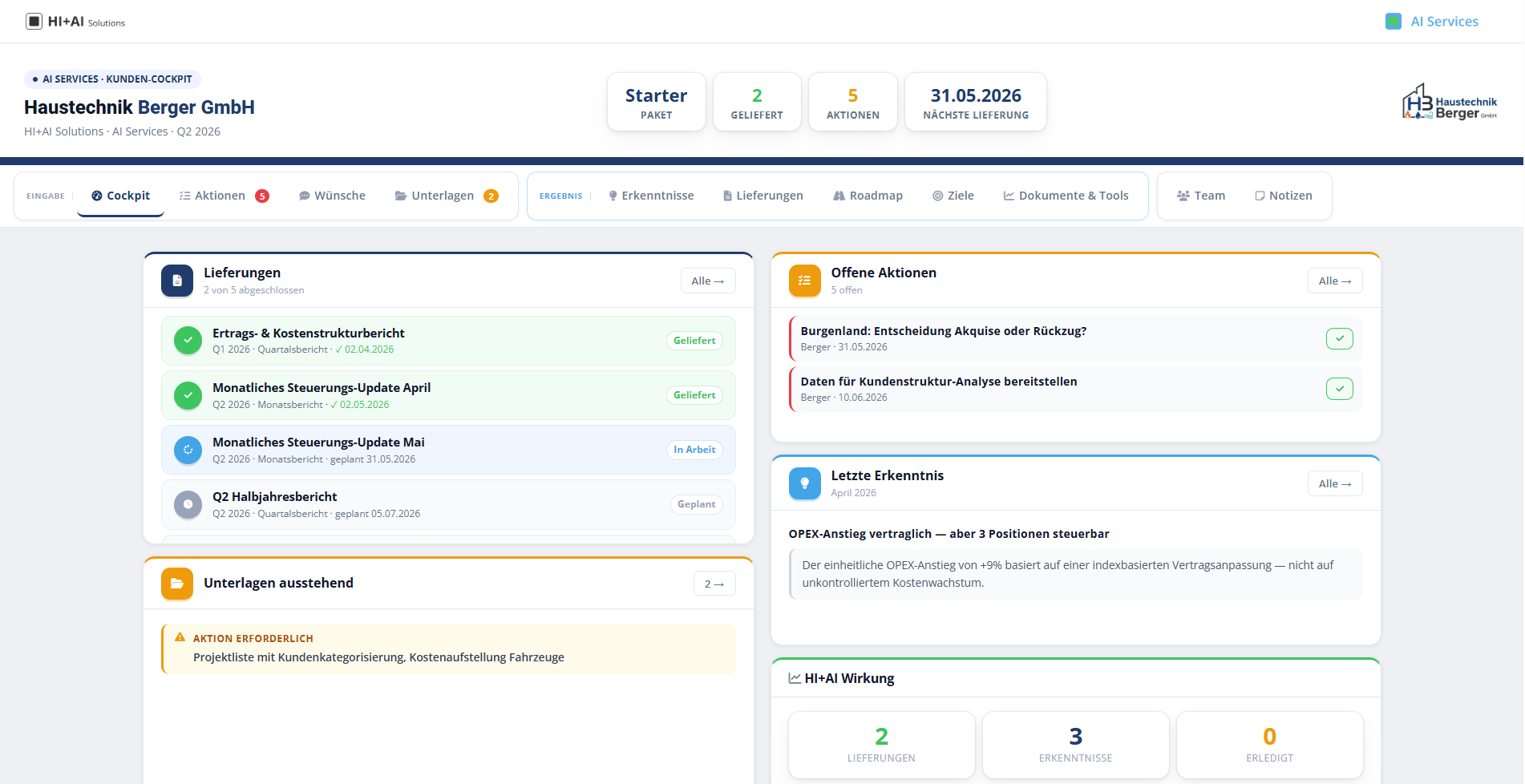
Task: Open the Aktionen tab
Action: 224,196
